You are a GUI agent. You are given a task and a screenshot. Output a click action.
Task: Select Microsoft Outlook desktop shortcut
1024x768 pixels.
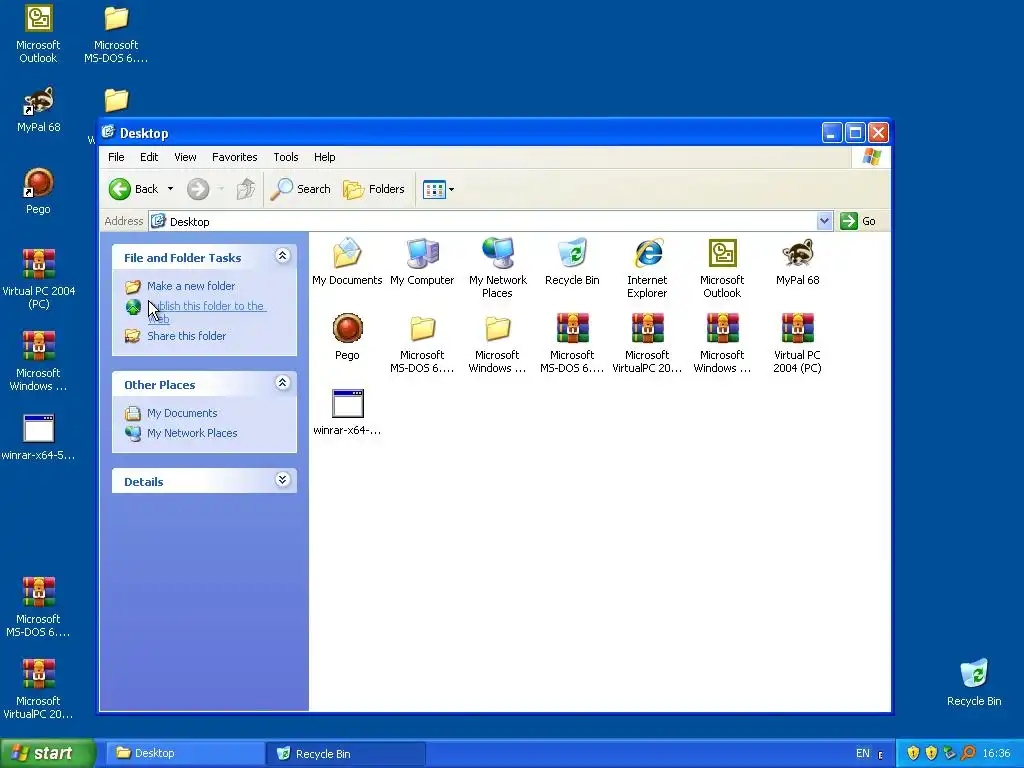[x=38, y=34]
